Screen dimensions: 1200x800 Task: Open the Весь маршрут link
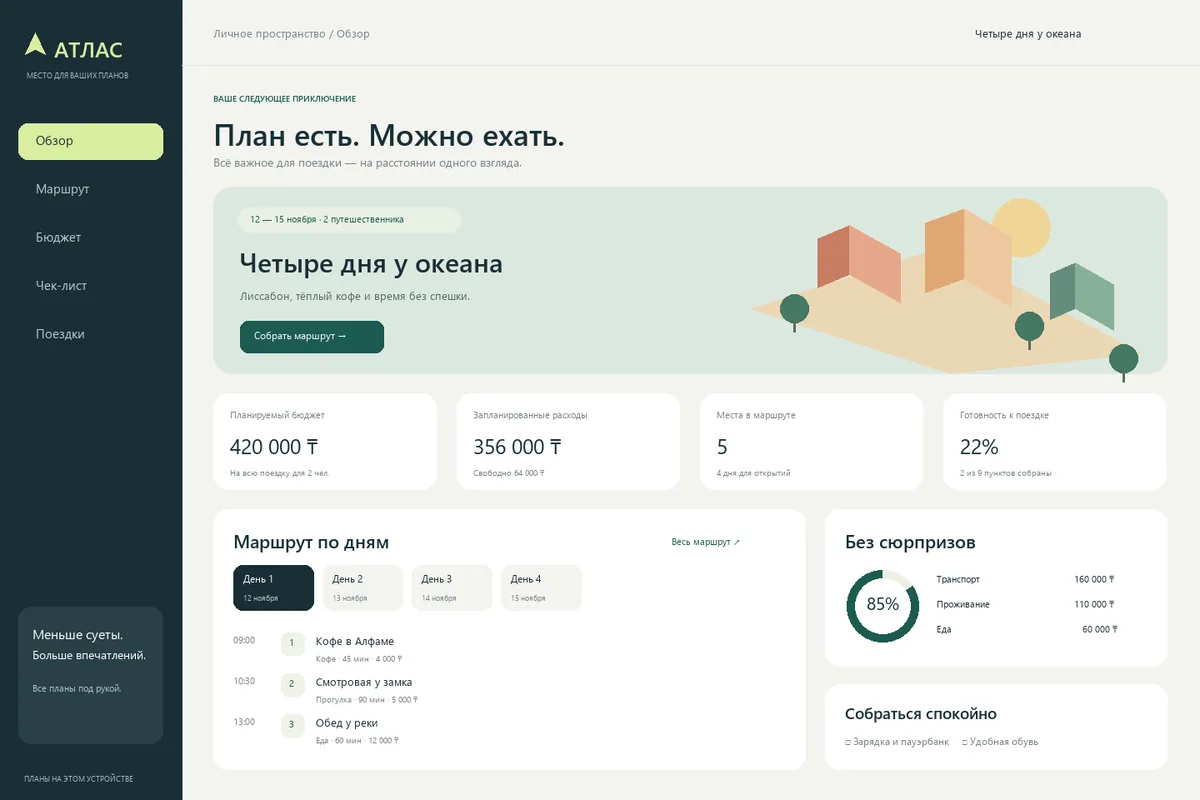[706, 542]
